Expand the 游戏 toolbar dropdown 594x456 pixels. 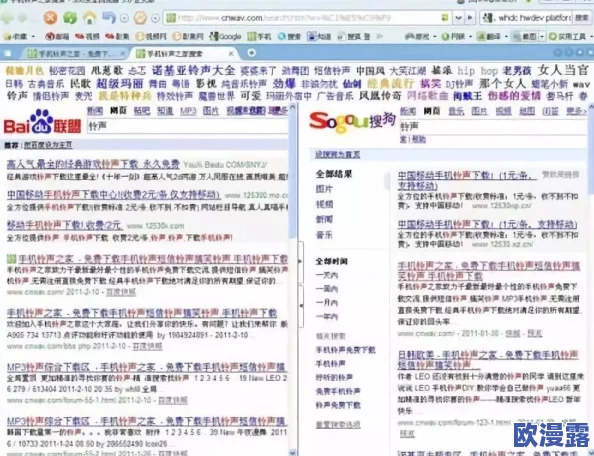pos(434,37)
